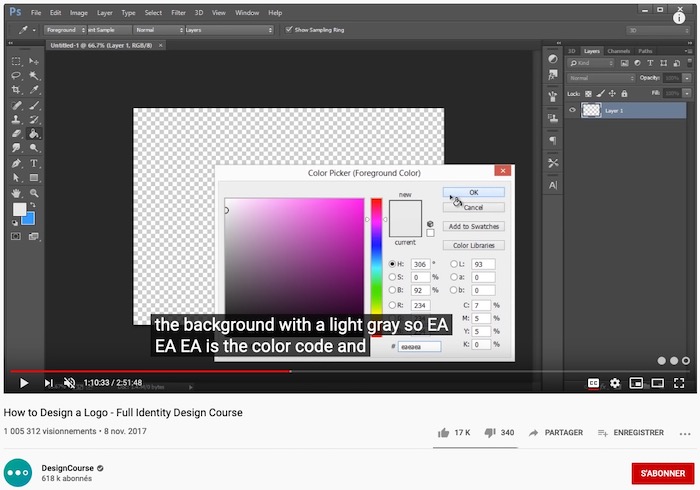Select the Zoom tool in toolbox
The height and width of the screenshot is (490, 700).
tap(34, 193)
